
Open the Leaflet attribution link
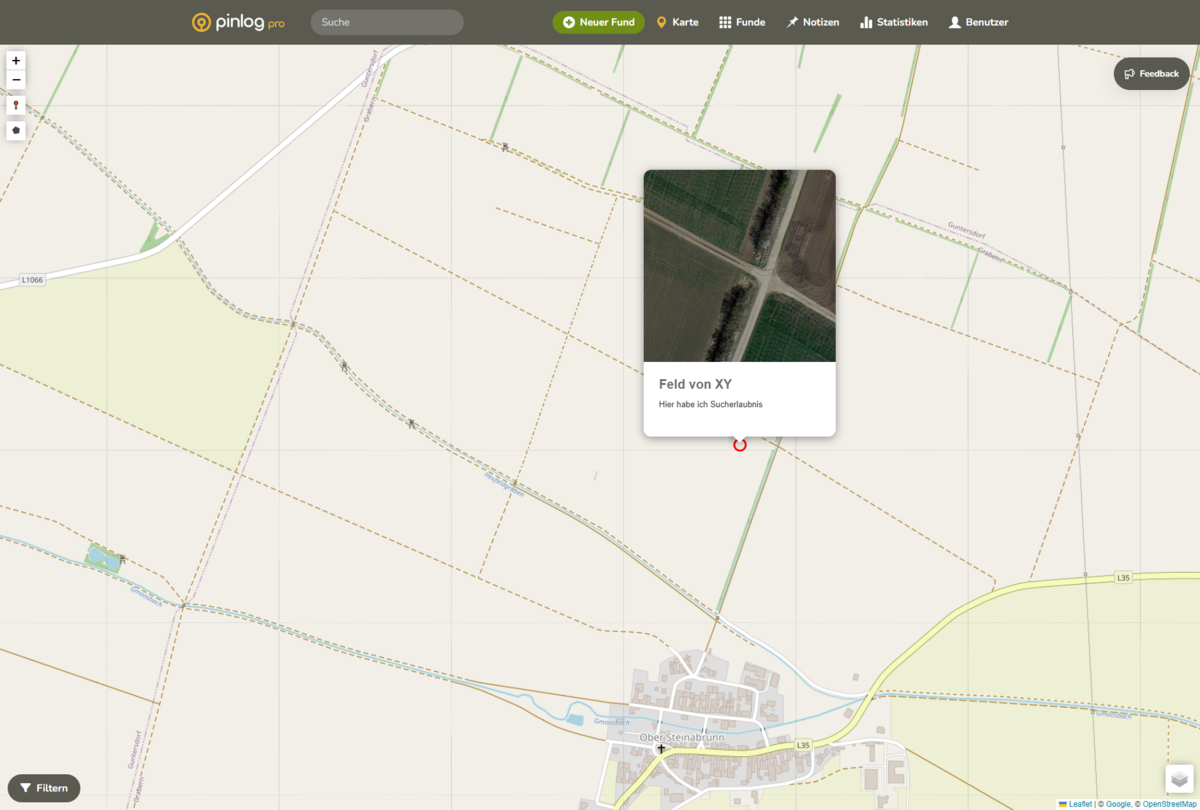(1080, 804)
